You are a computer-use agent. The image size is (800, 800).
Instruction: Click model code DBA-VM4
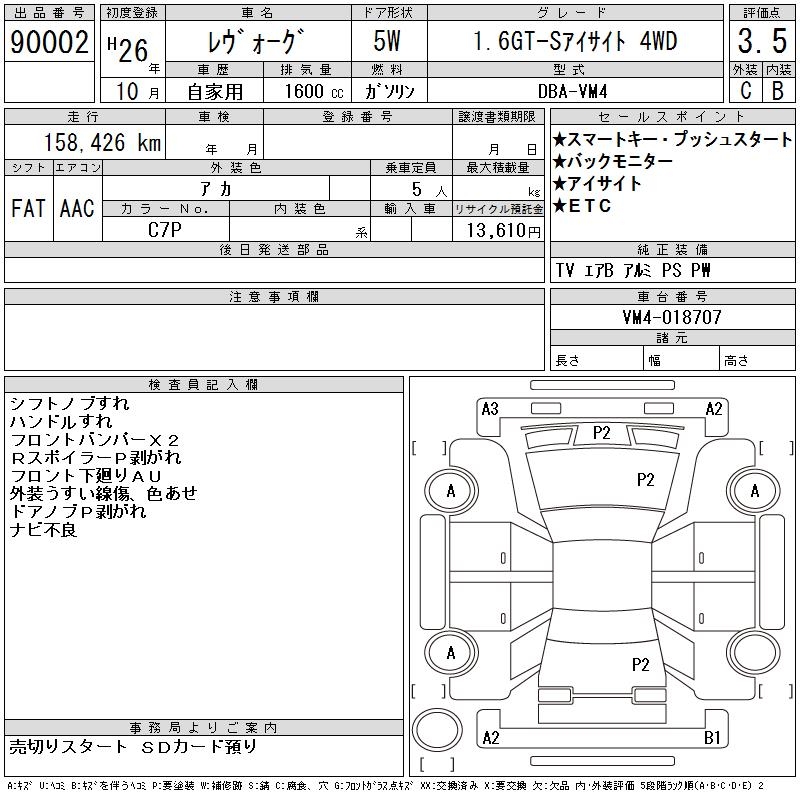pyautogui.click(x=572, y=91)
